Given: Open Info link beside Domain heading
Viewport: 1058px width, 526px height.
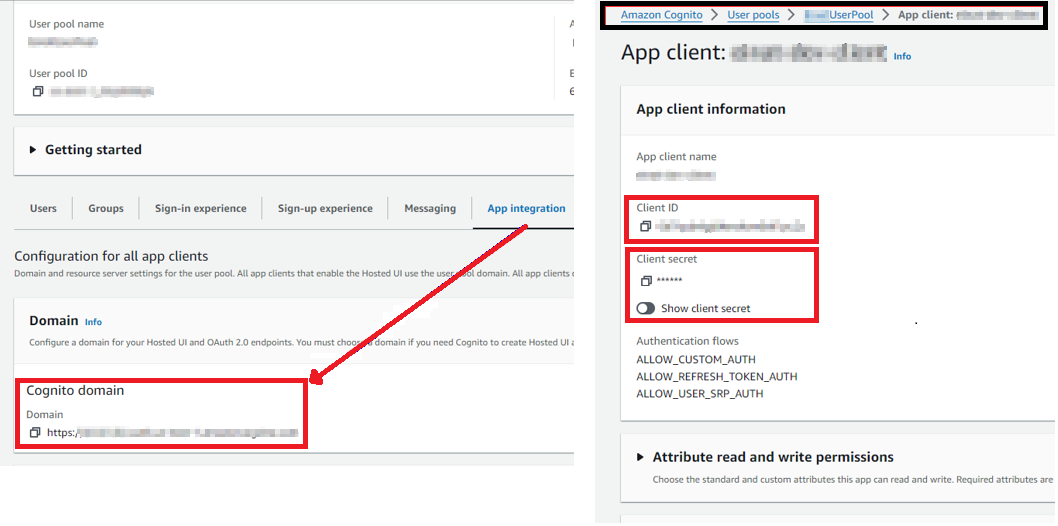Looking at the screenshot, I should click(x=93, y=322).
